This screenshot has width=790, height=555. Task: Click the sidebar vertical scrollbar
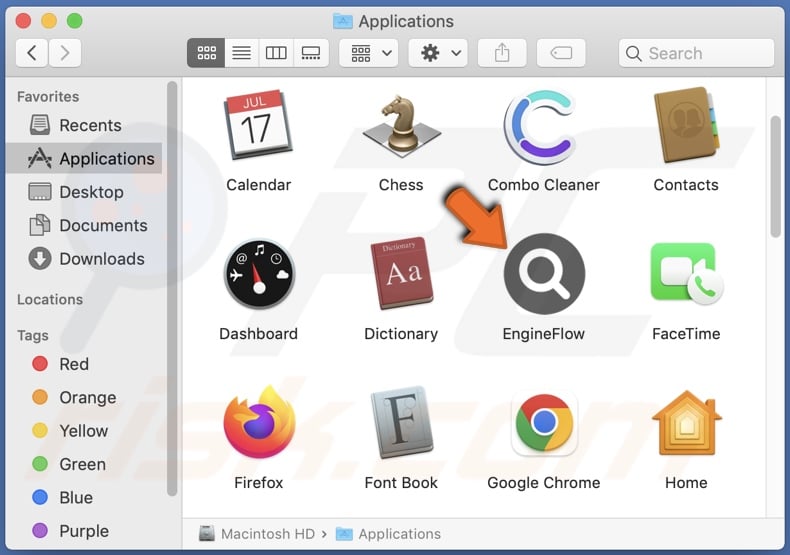[x=172, y=289]
